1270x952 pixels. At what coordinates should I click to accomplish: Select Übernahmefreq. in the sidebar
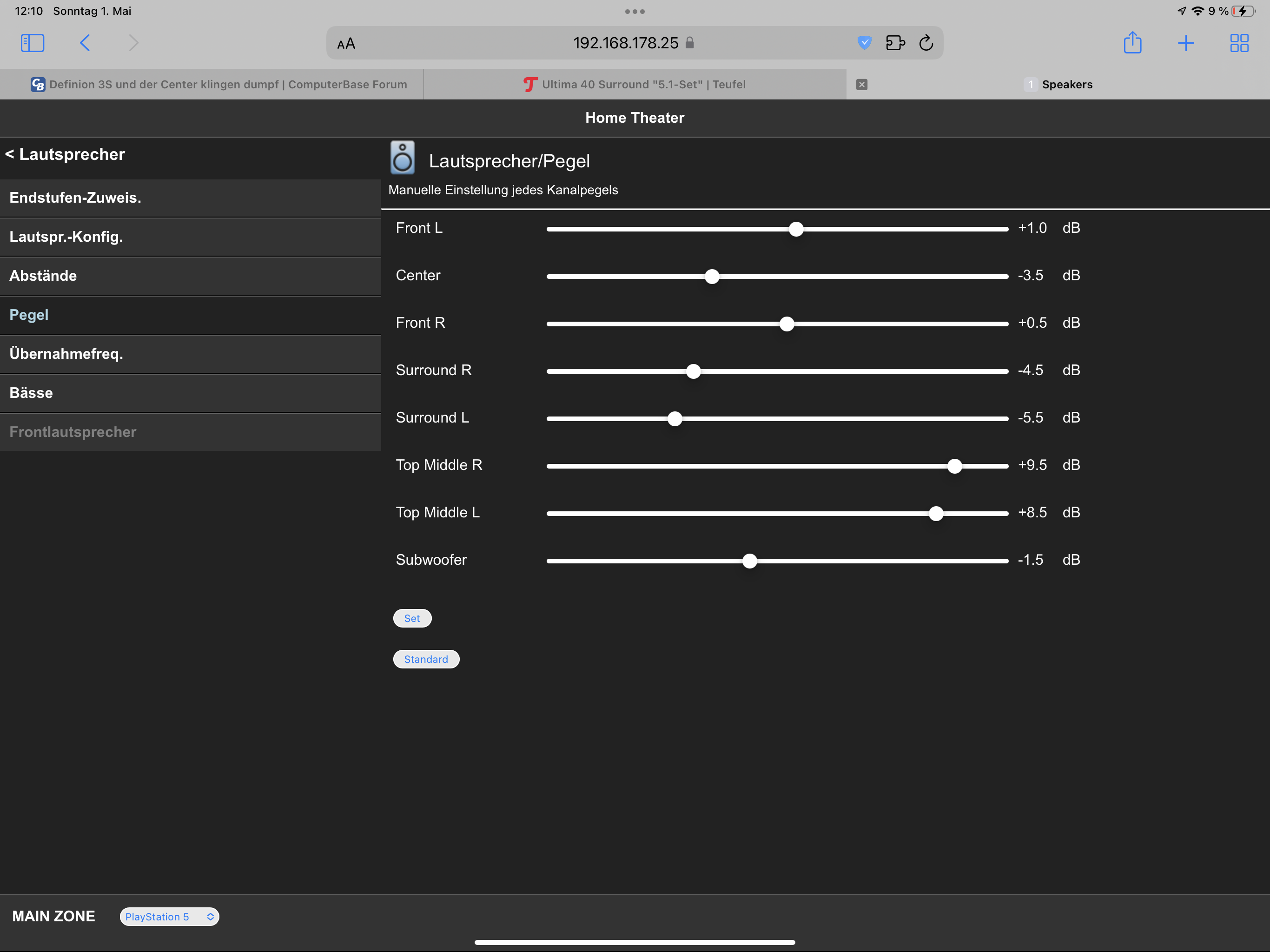tap(66, 354)
